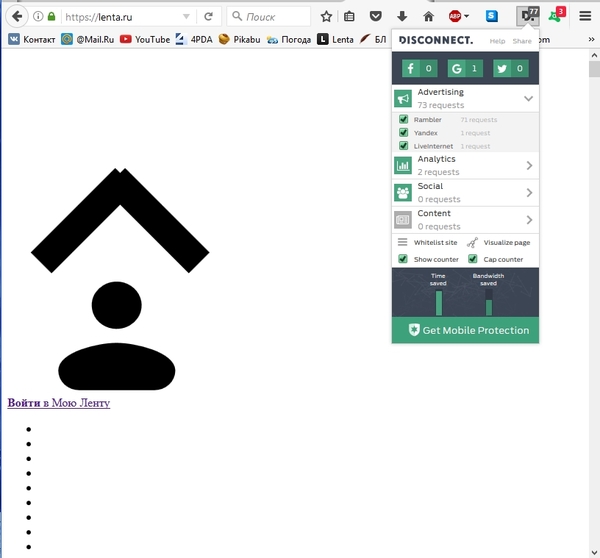Click the Pocket save icon
This screenshot has width=600, height=558.
click(376, 17)
